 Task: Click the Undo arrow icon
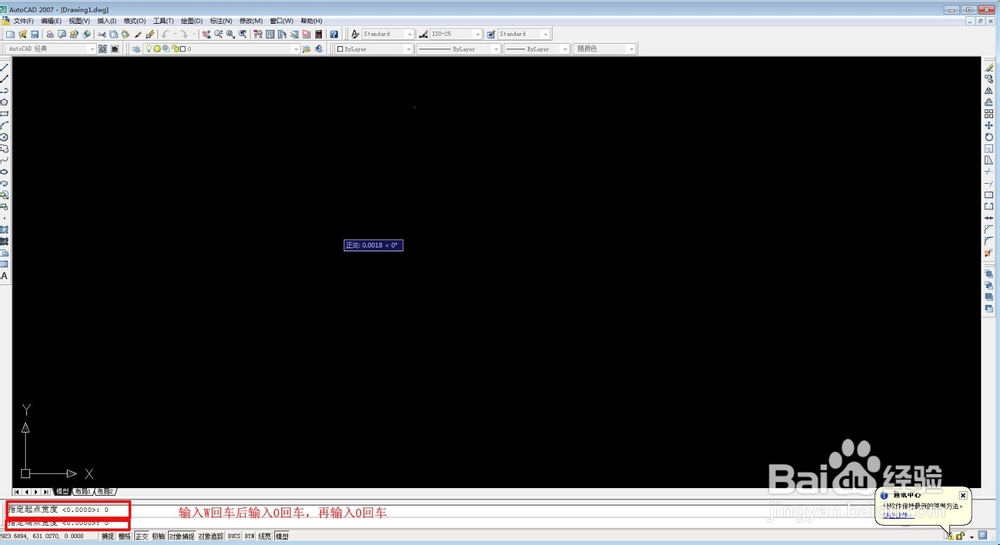pyautogui.click(x=165, y=34)
